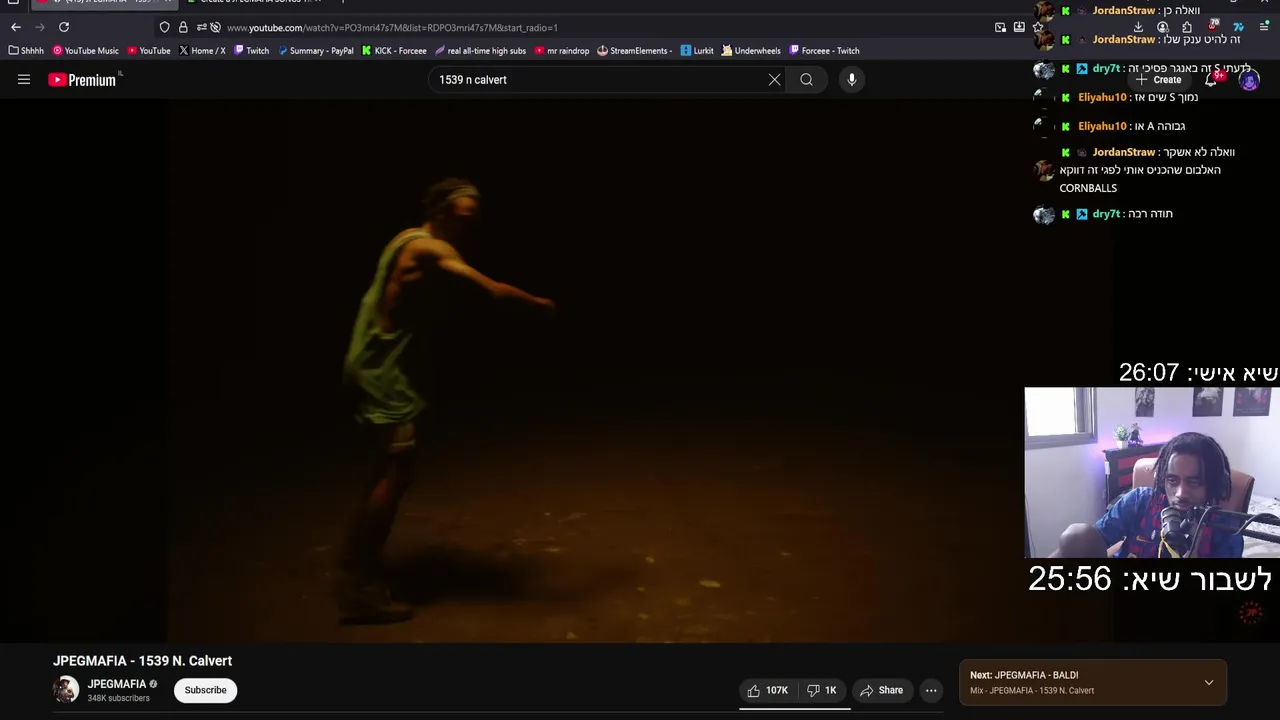Click the Create button
The height and width of the screenshot is (720, 1280).
[1158, 80]
